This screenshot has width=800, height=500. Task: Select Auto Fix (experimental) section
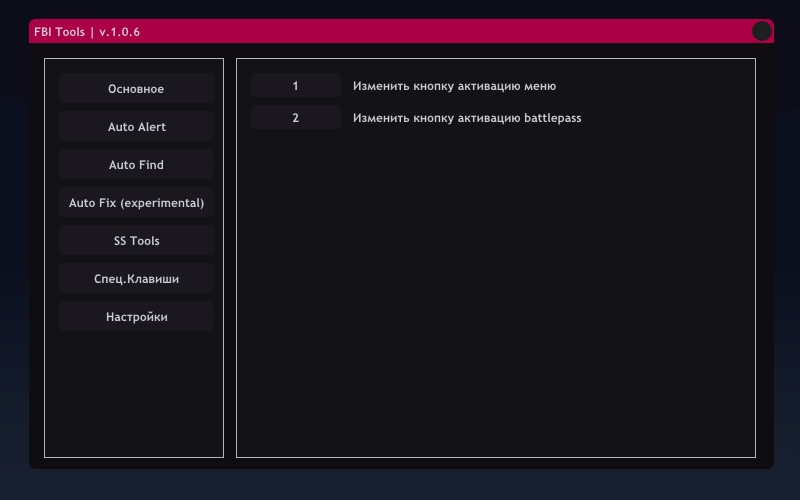136,203
